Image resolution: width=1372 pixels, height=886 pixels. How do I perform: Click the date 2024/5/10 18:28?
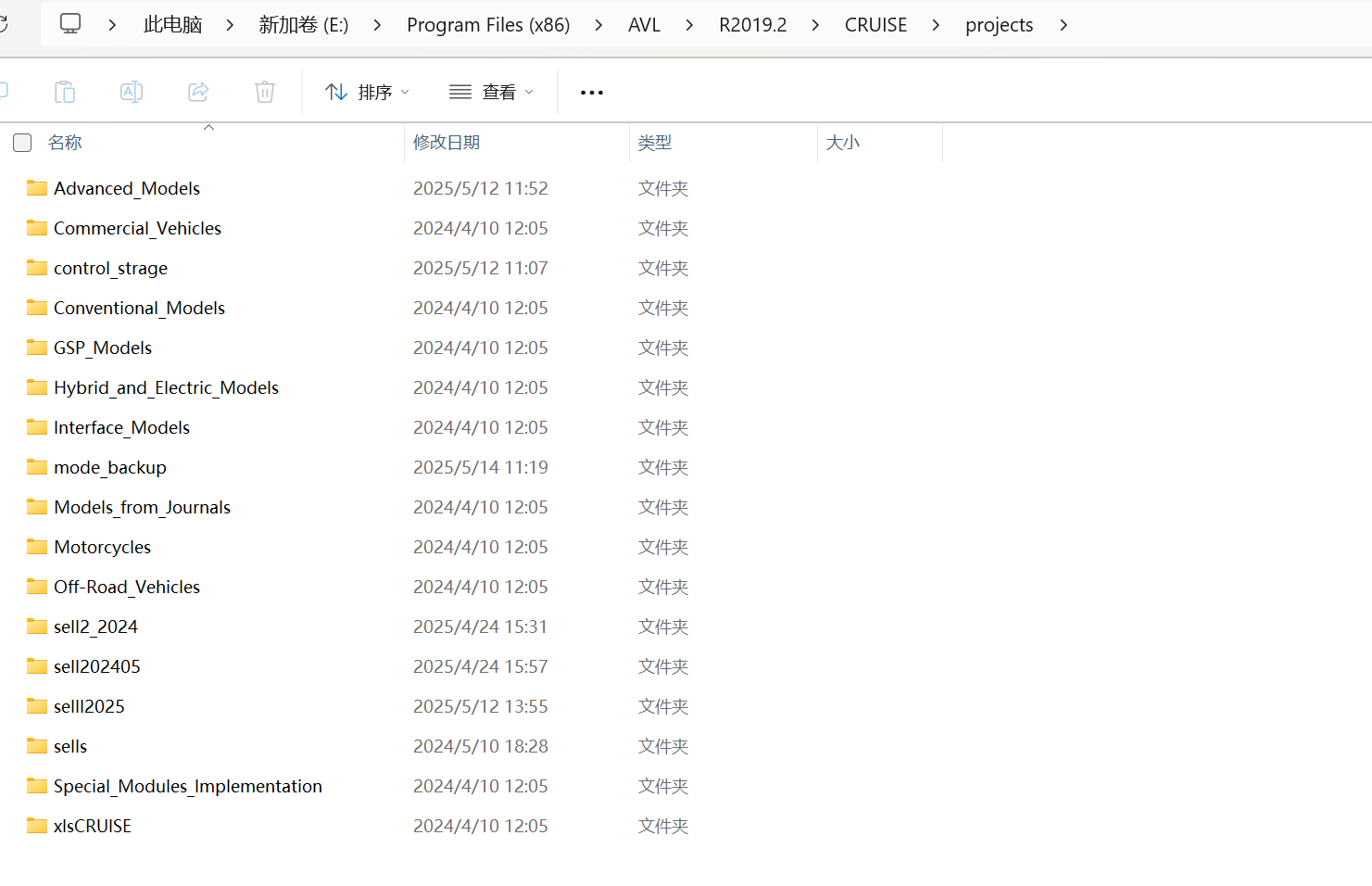[x=481, y=746]
